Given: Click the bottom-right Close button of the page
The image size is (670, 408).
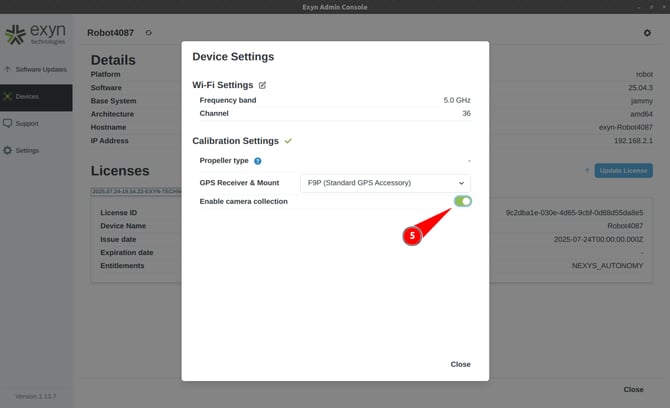Looking at the screenshot, I should pyautogui.click(x=633, y=389).
